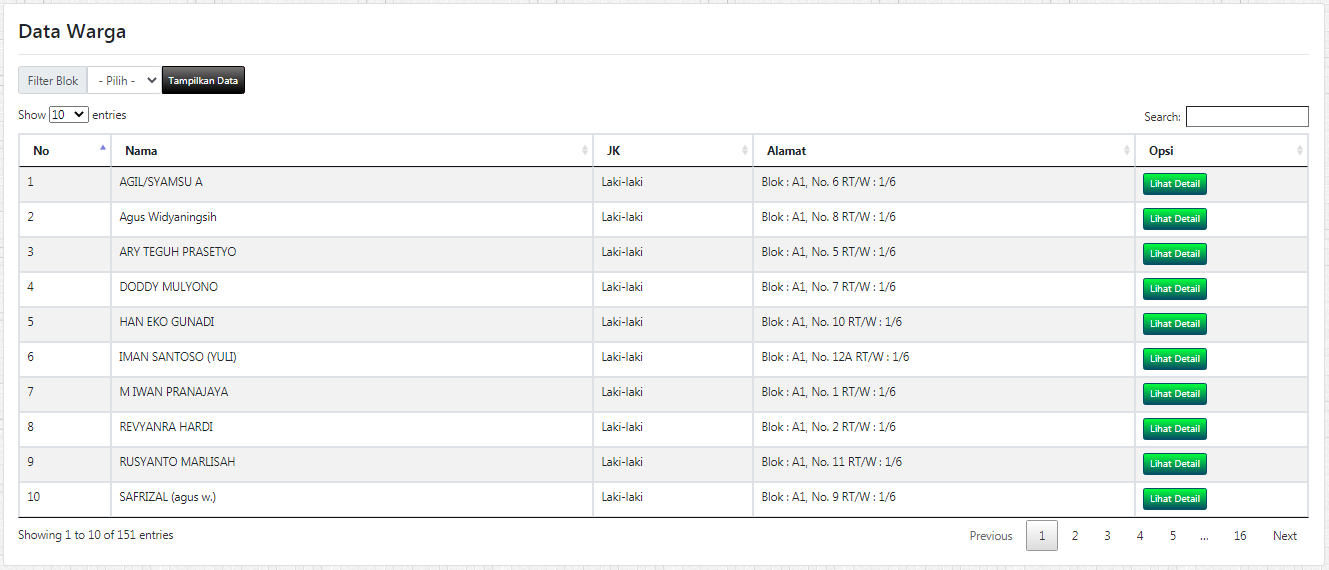This screenshot has height=570, width=1329.
Task: Click sort icon on Opsi header
Action: click(x=1300, y=150)
